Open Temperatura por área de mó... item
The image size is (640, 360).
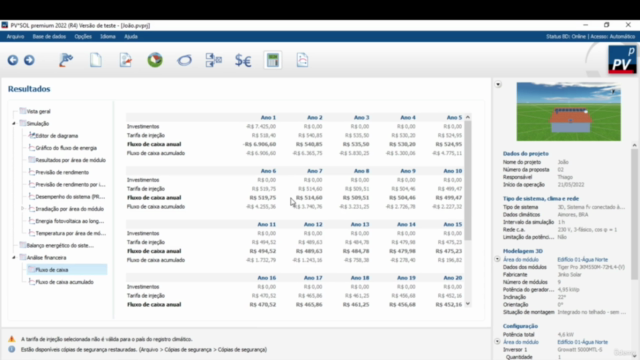click(71, 233)
